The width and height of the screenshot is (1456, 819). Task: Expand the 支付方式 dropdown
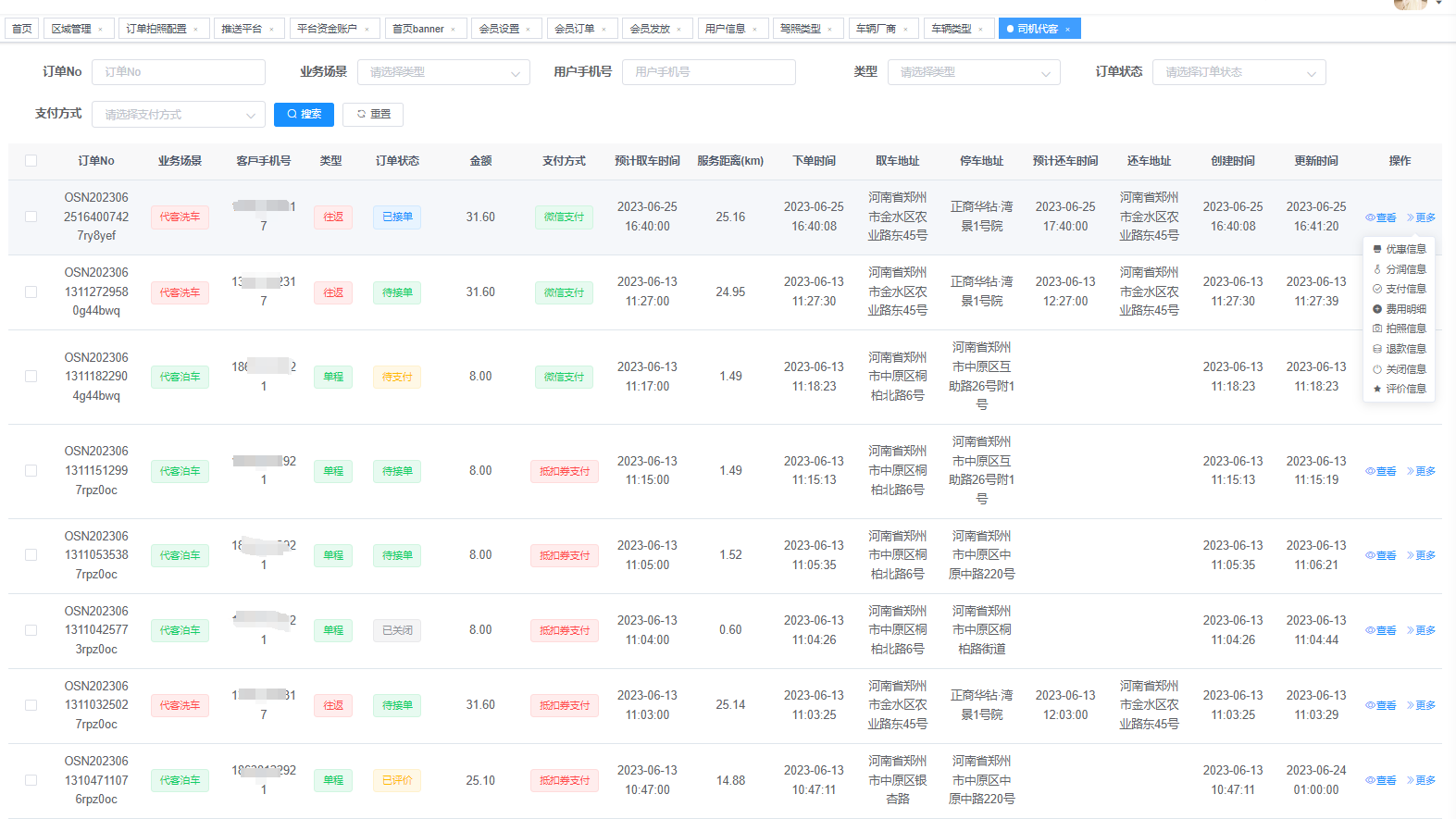click(179, 115)
